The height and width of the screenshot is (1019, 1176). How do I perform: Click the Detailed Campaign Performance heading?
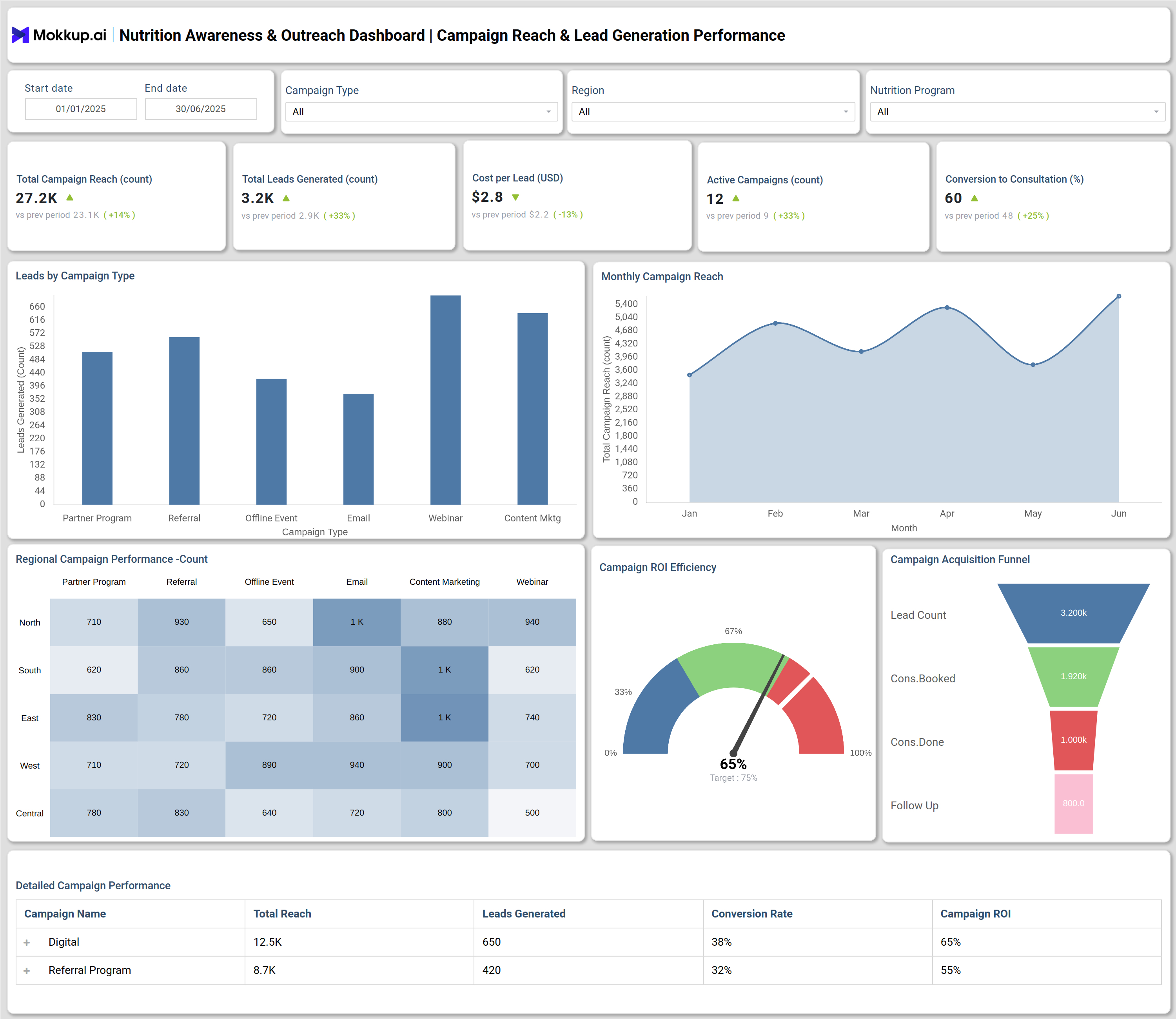(93, 886)
